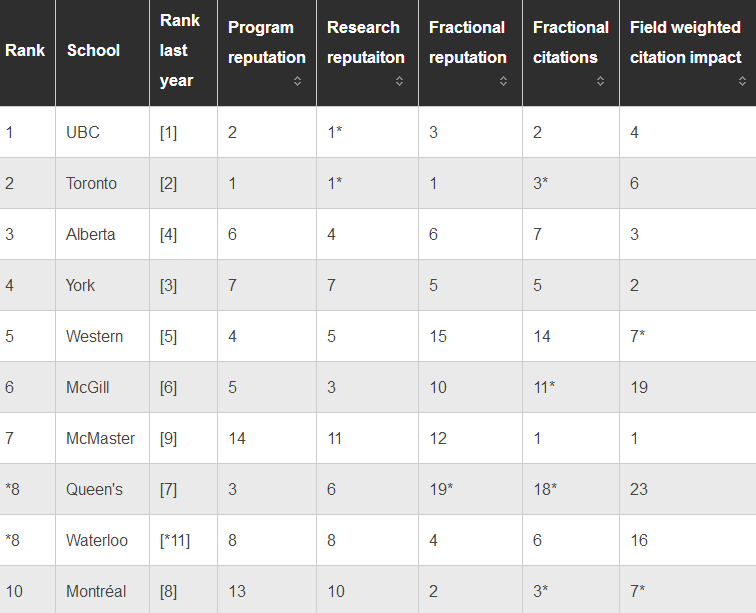Screen dimensions: 756x613
Task: Select the Montréal school cell
Action: (96, 591)
